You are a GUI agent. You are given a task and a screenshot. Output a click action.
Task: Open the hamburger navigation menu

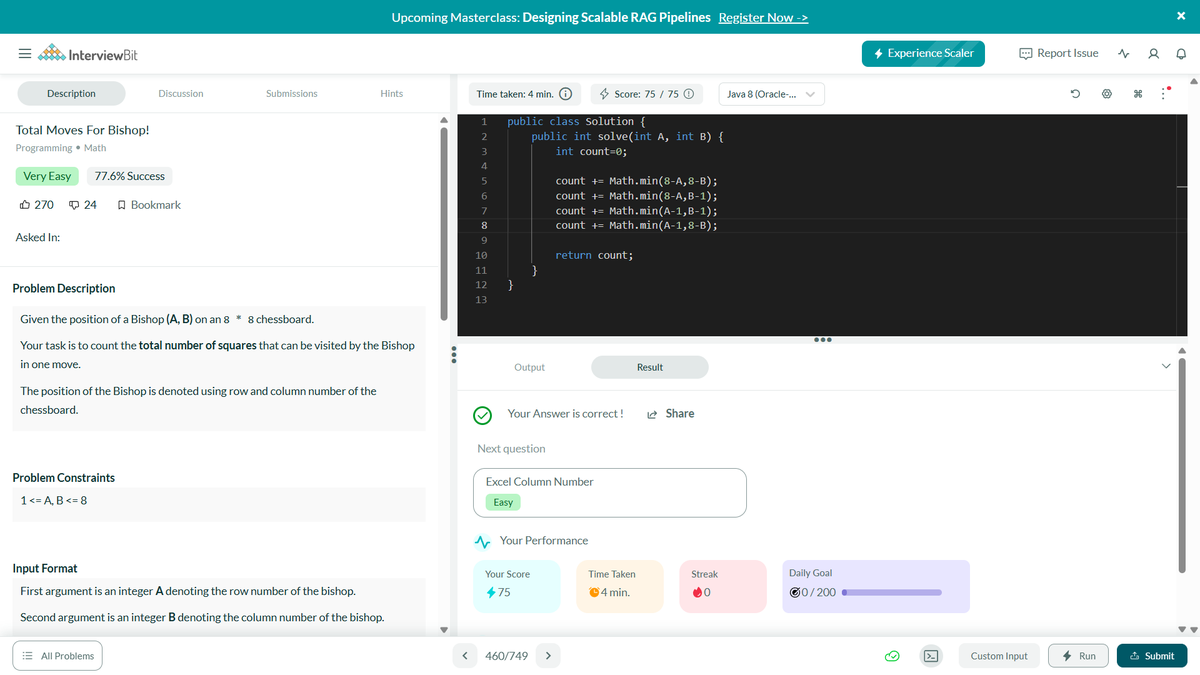pos(24,54)
